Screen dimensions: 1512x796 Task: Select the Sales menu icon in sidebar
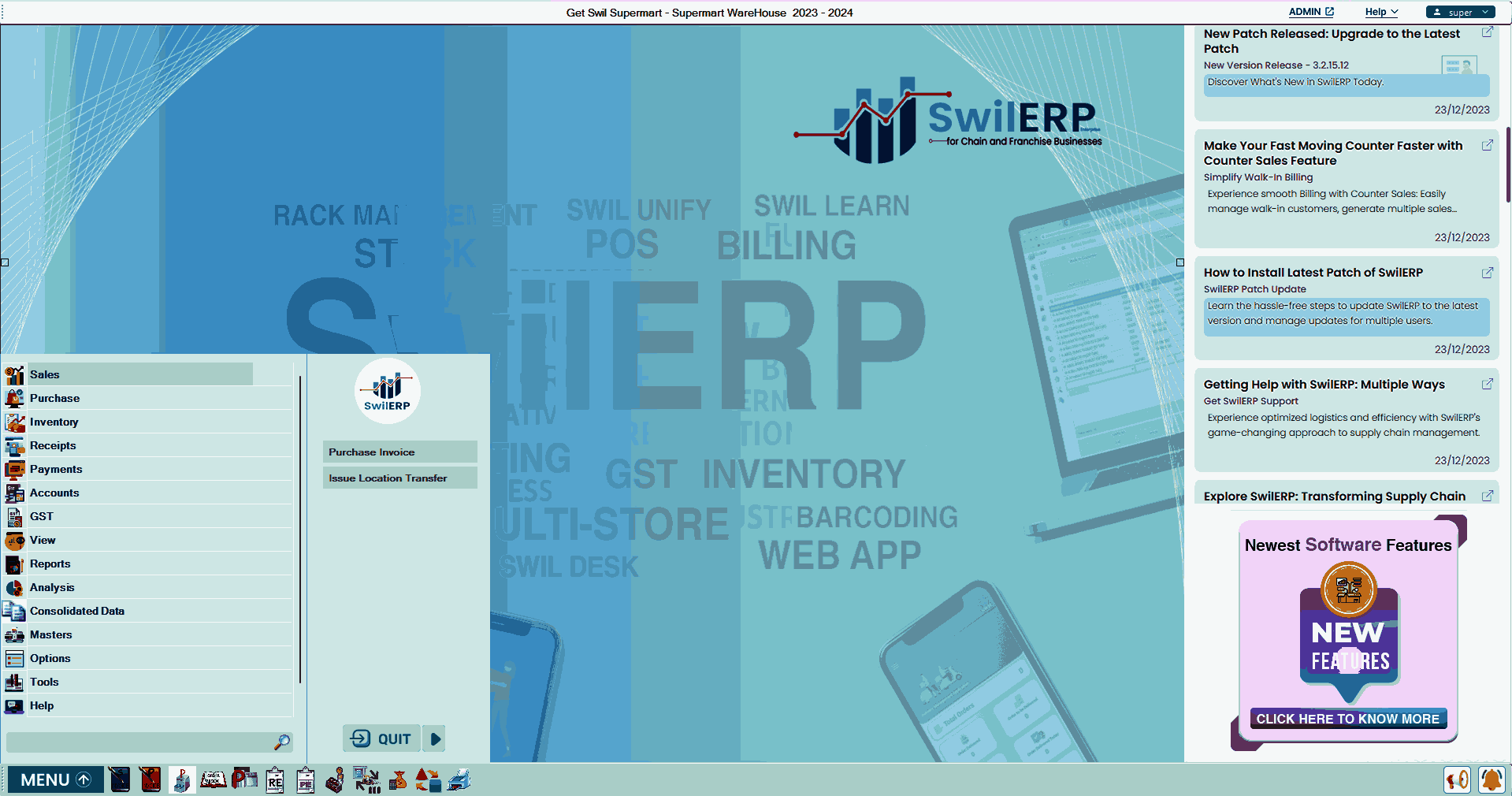pyautogui.click(x=14, y=374)
